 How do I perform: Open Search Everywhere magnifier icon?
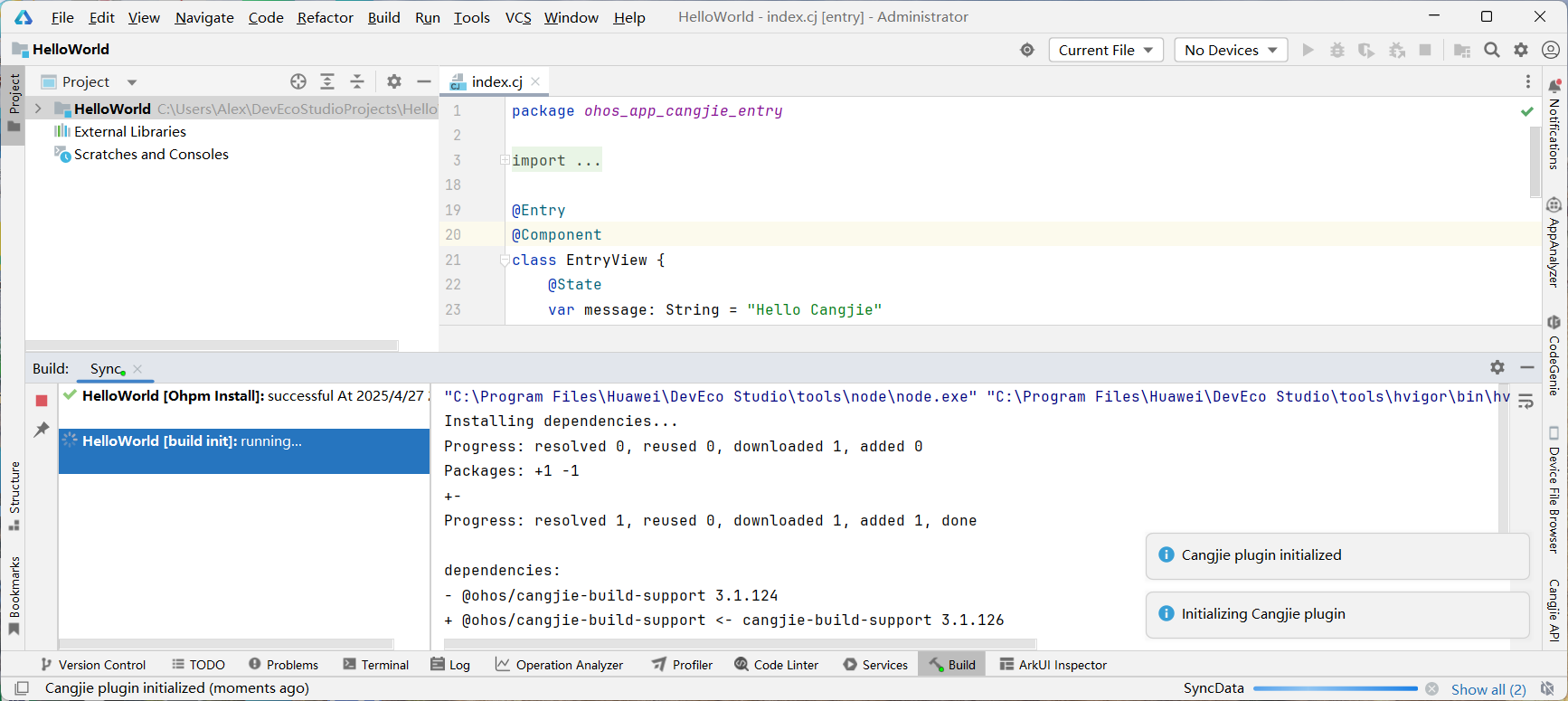click(x=1492, y=50)
